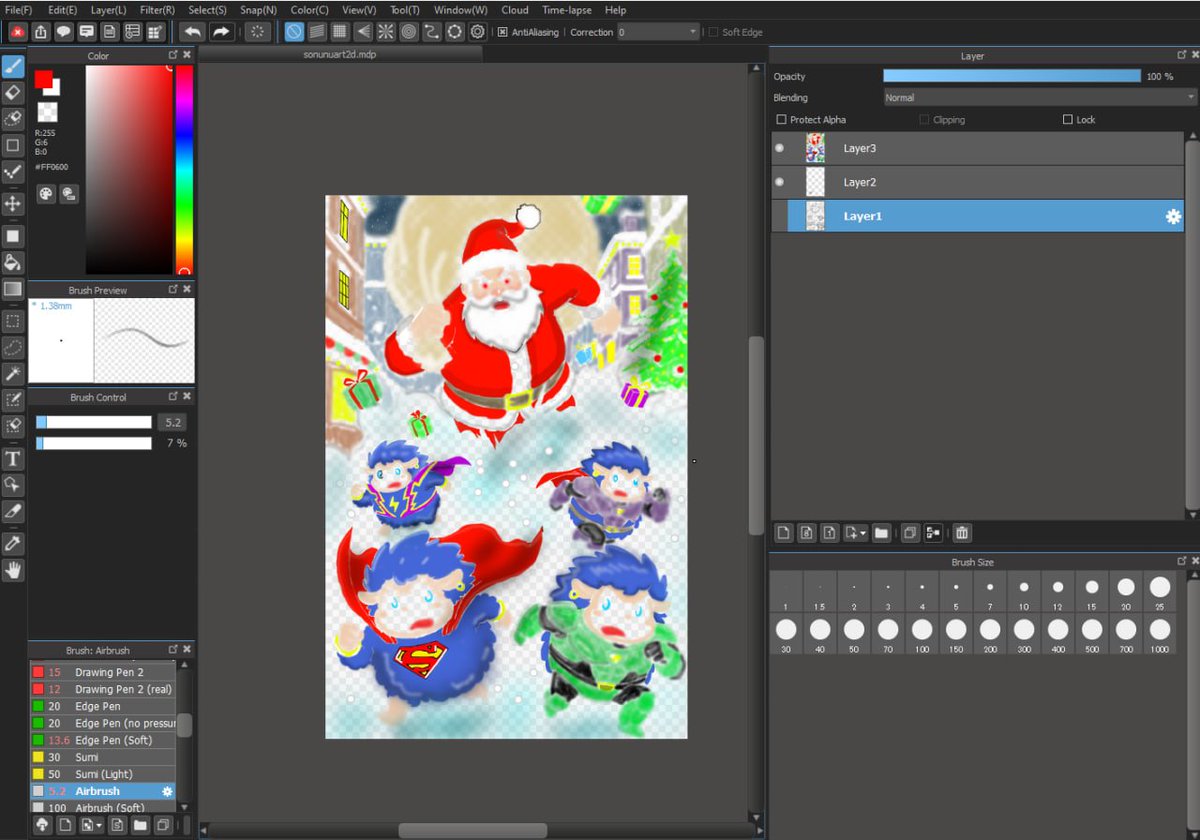Screen dimensions: 1200x840
Task: Select the Text tool
Action: (13, 459)
